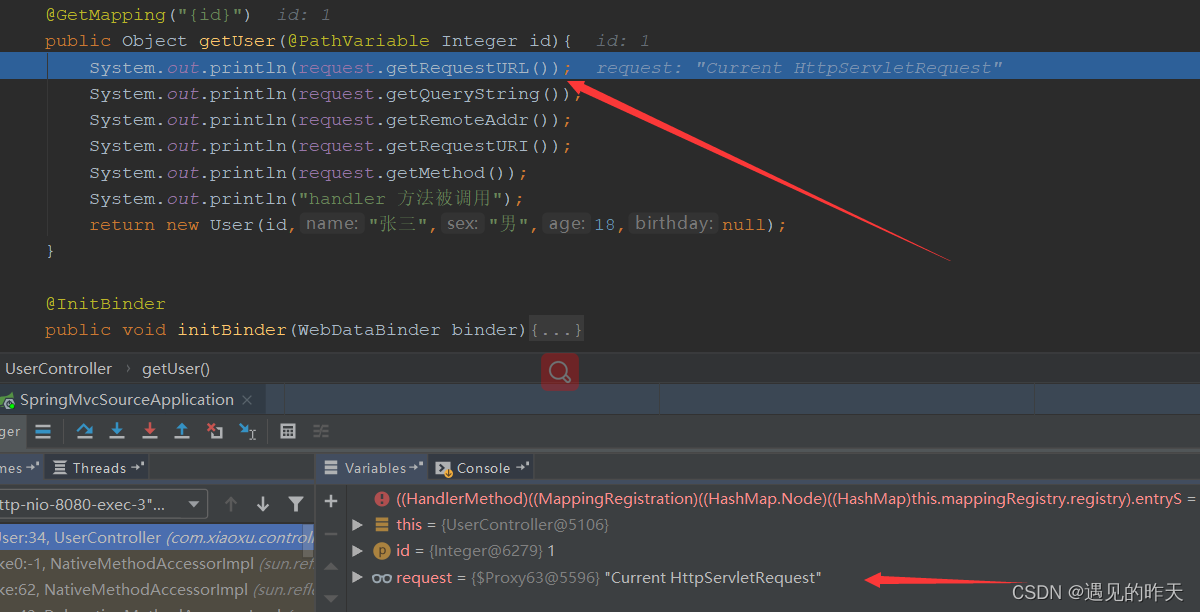Viewport: 1200px width, 612px height.
Task: Click the Run to Cursor icon
Action: tap(248, 431)
